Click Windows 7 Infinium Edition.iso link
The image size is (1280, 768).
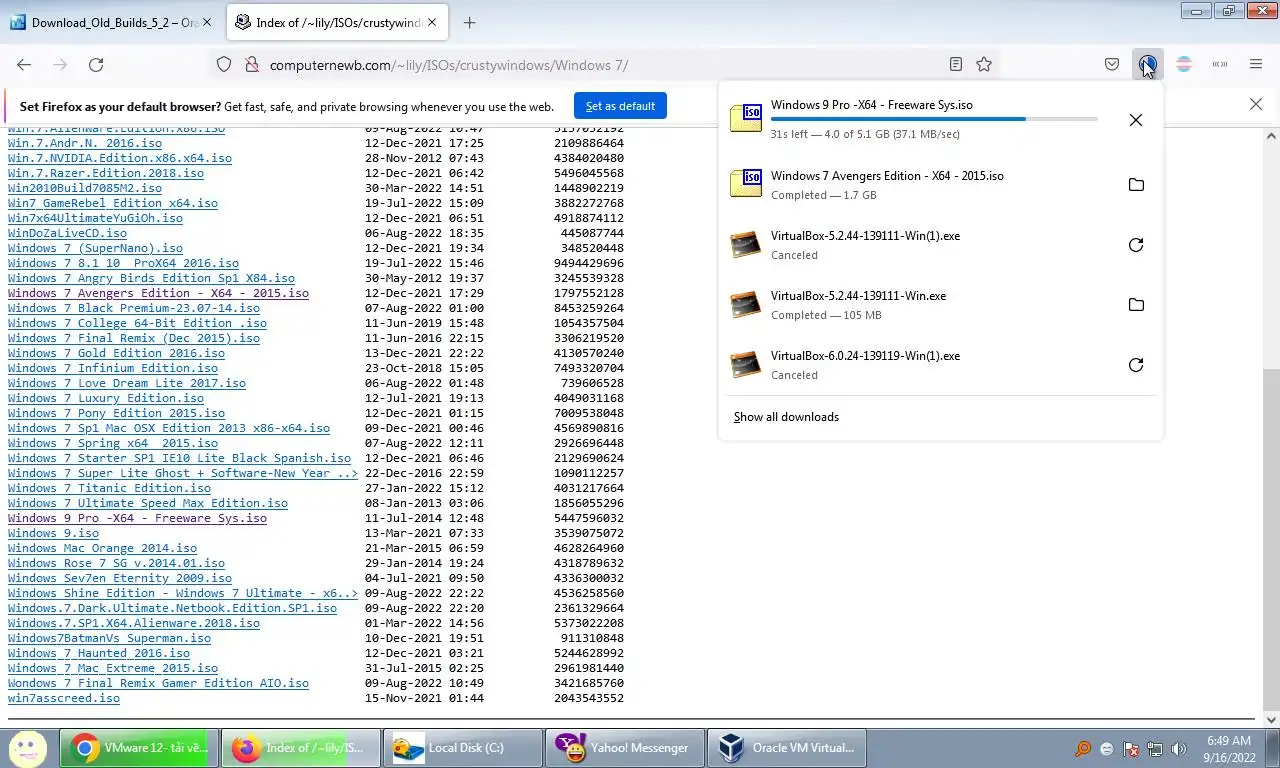(x=113, y=368)
